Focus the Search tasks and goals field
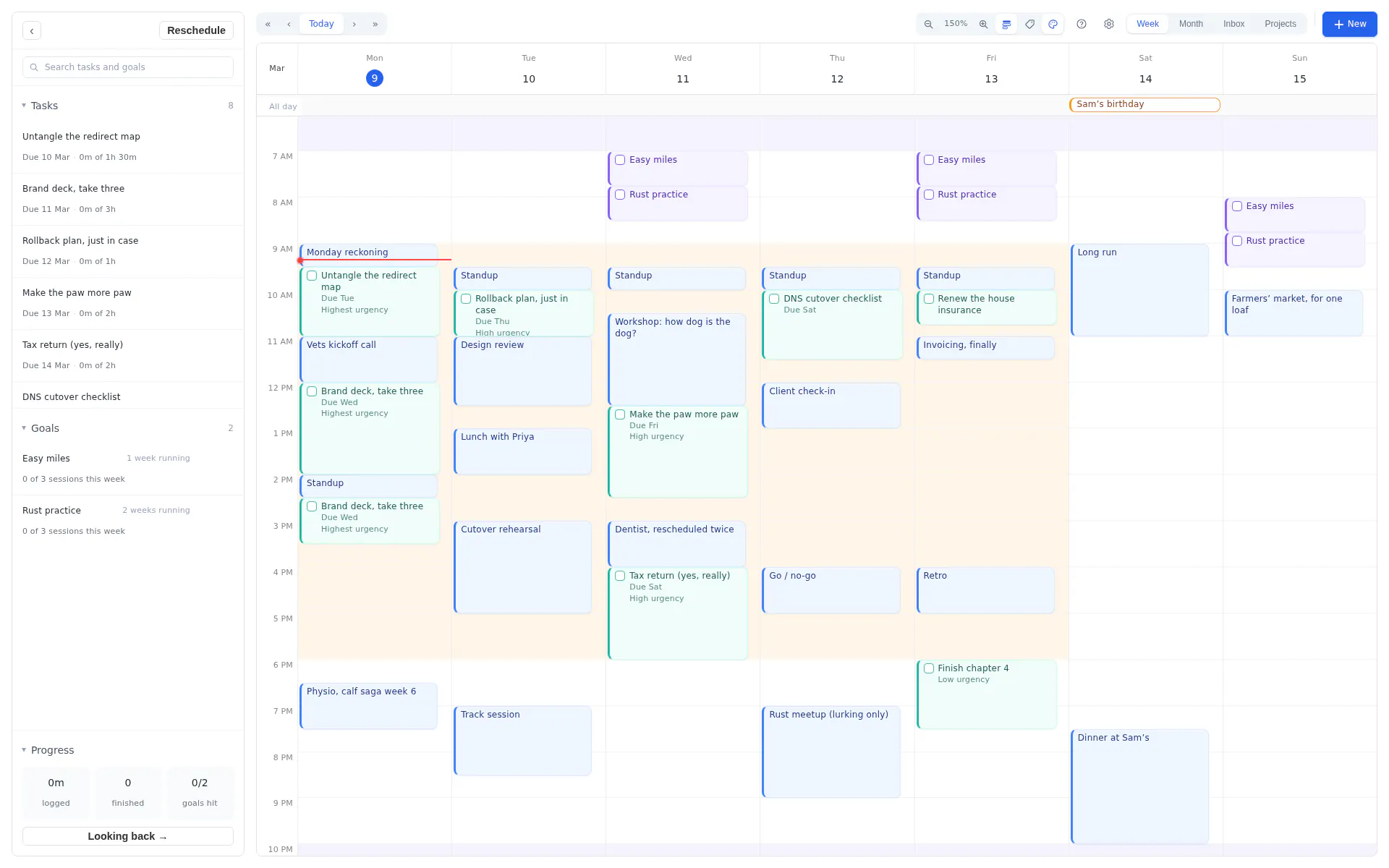Screen dimensions: 1389x868 (x=128, y=67)
